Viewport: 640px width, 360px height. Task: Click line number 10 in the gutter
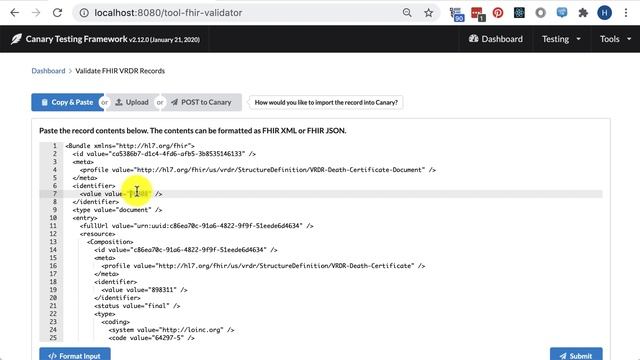pos(53,218)
